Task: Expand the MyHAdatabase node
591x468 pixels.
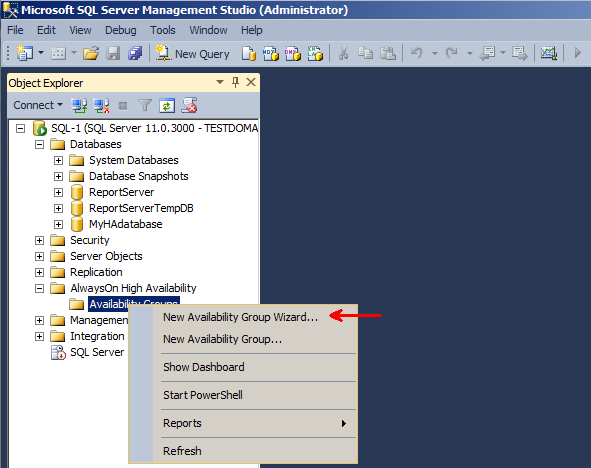Action: (x=58, y=225)
